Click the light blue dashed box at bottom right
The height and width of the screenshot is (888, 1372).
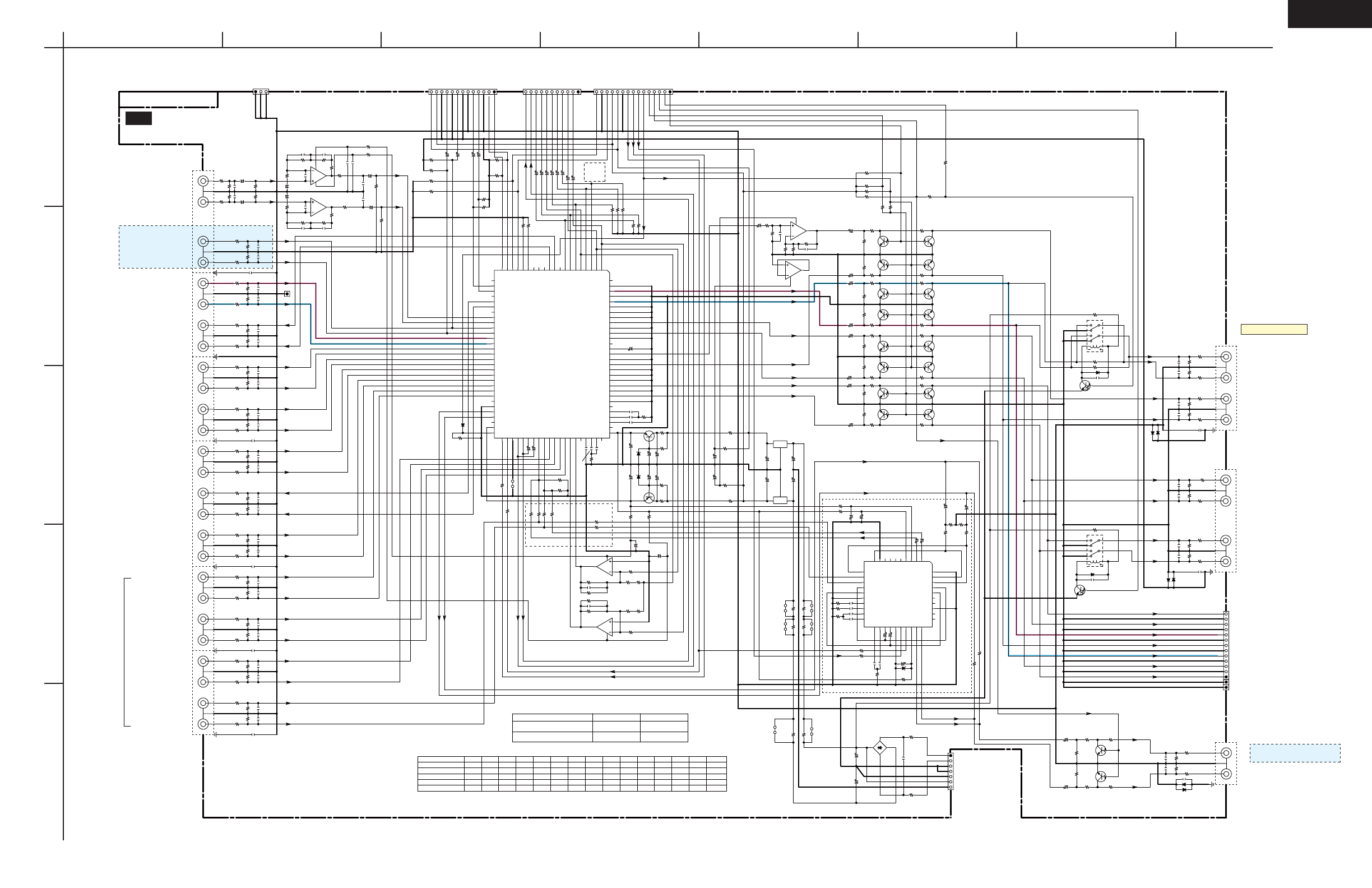tap(1295, 753)
